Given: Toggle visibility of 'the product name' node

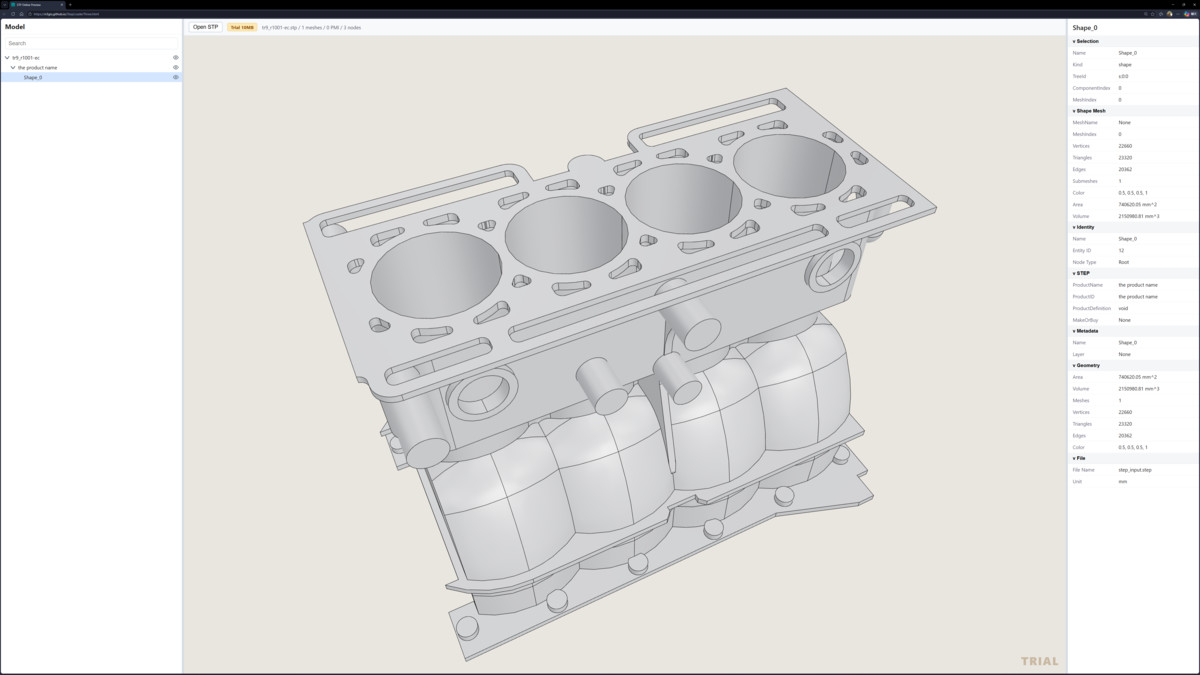Looking at the screenshot, I should point(176,67).
